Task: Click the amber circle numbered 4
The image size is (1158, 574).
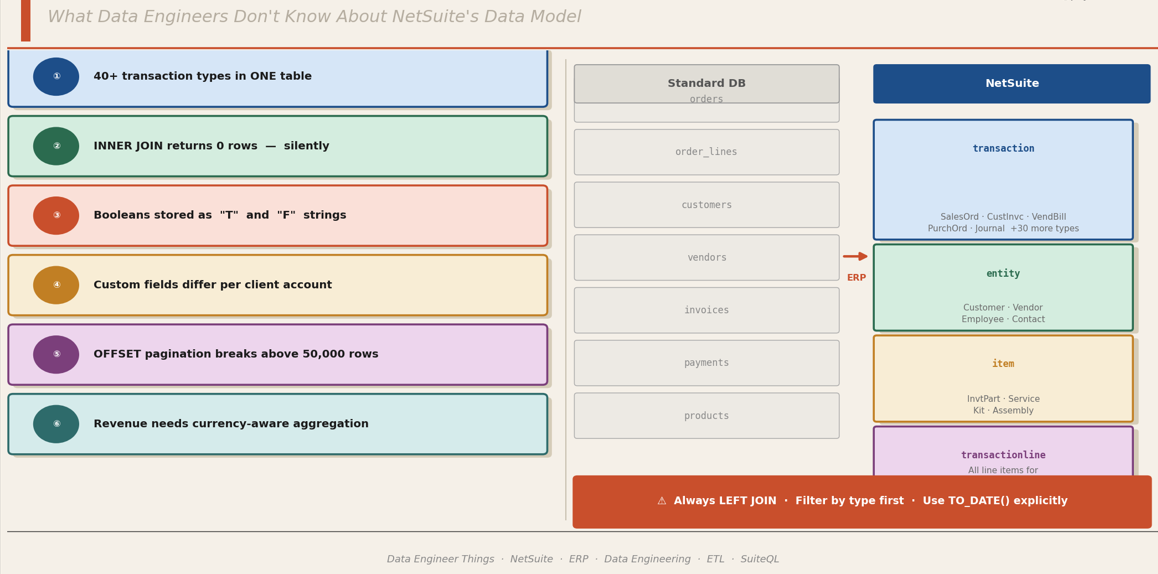Action: (56, 285)
